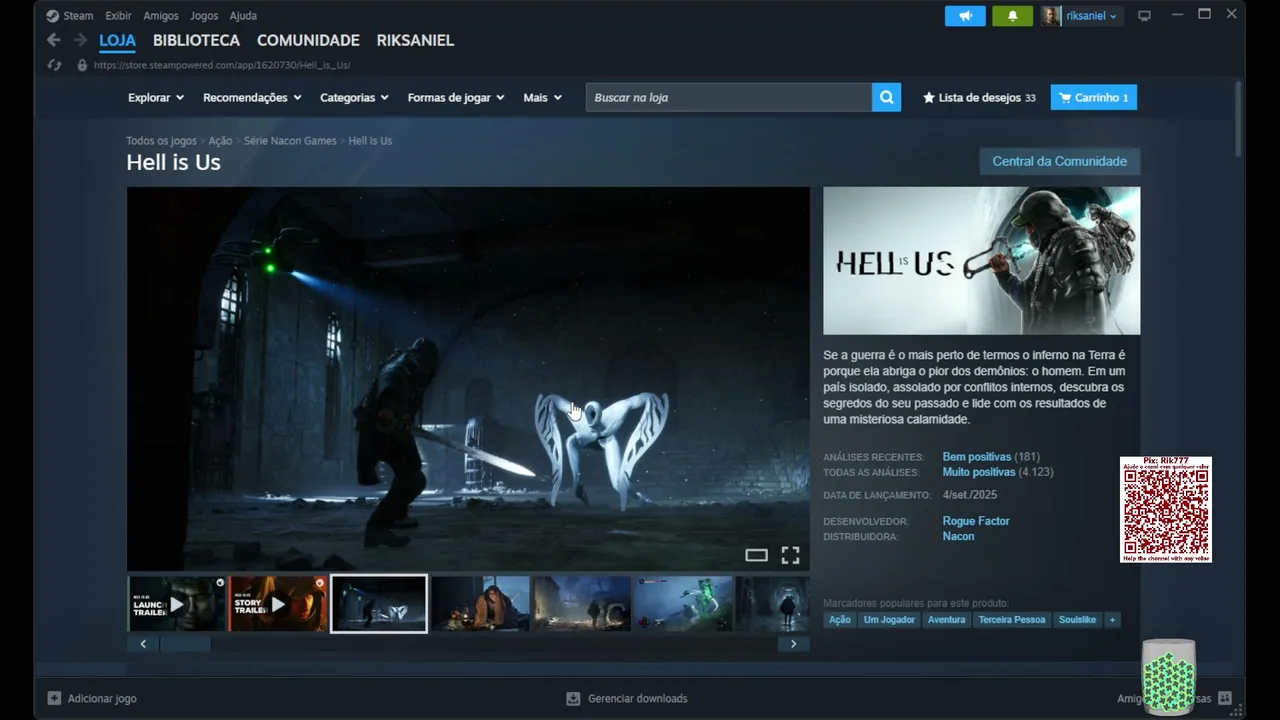Expand the screenshot to fullscreen
1280x720 pixels.
[x=790, y=555]
